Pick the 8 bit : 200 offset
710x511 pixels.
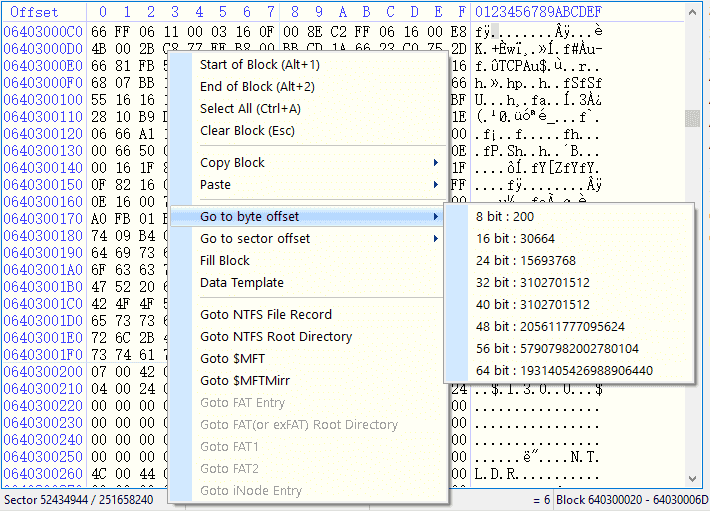504,217
